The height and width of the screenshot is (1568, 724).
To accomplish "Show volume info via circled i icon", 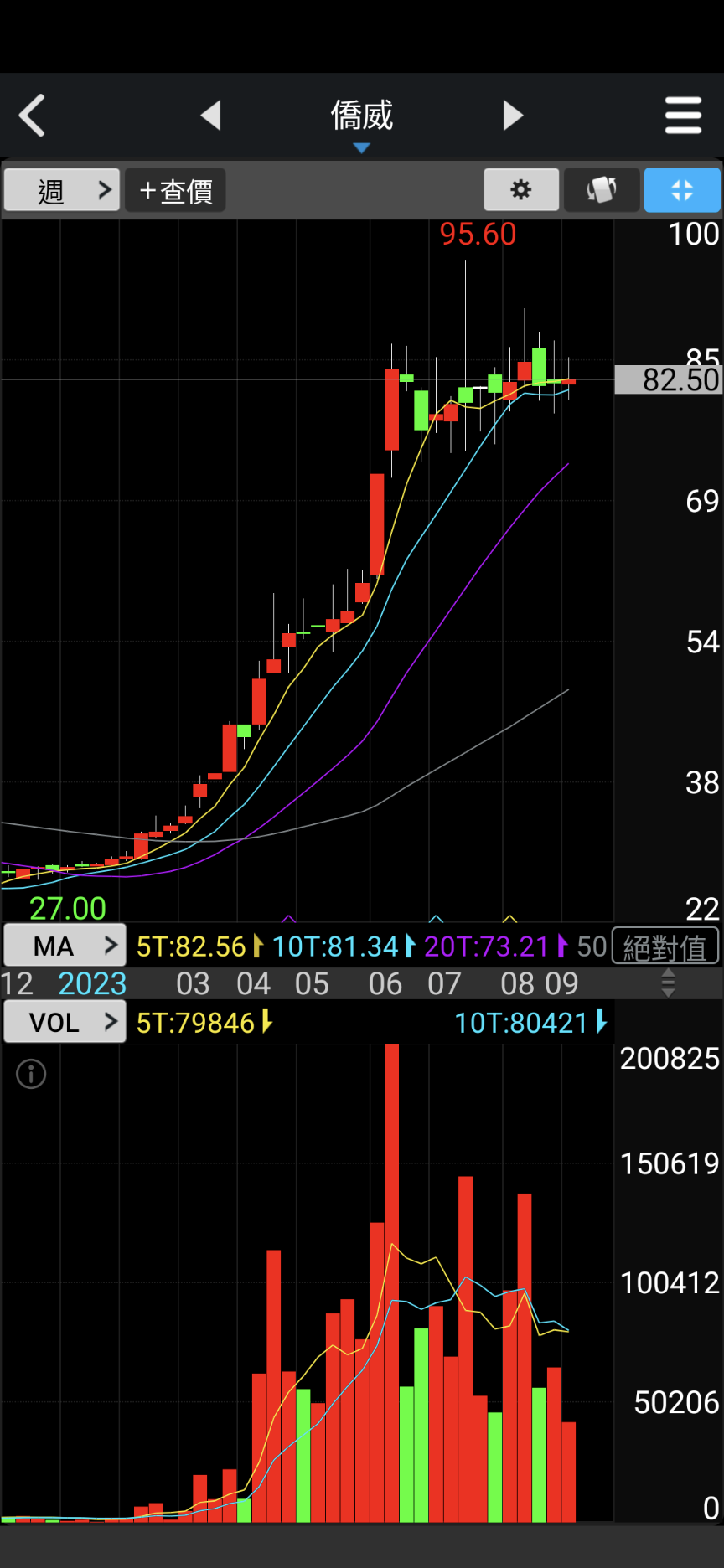I will [32, 1074].
